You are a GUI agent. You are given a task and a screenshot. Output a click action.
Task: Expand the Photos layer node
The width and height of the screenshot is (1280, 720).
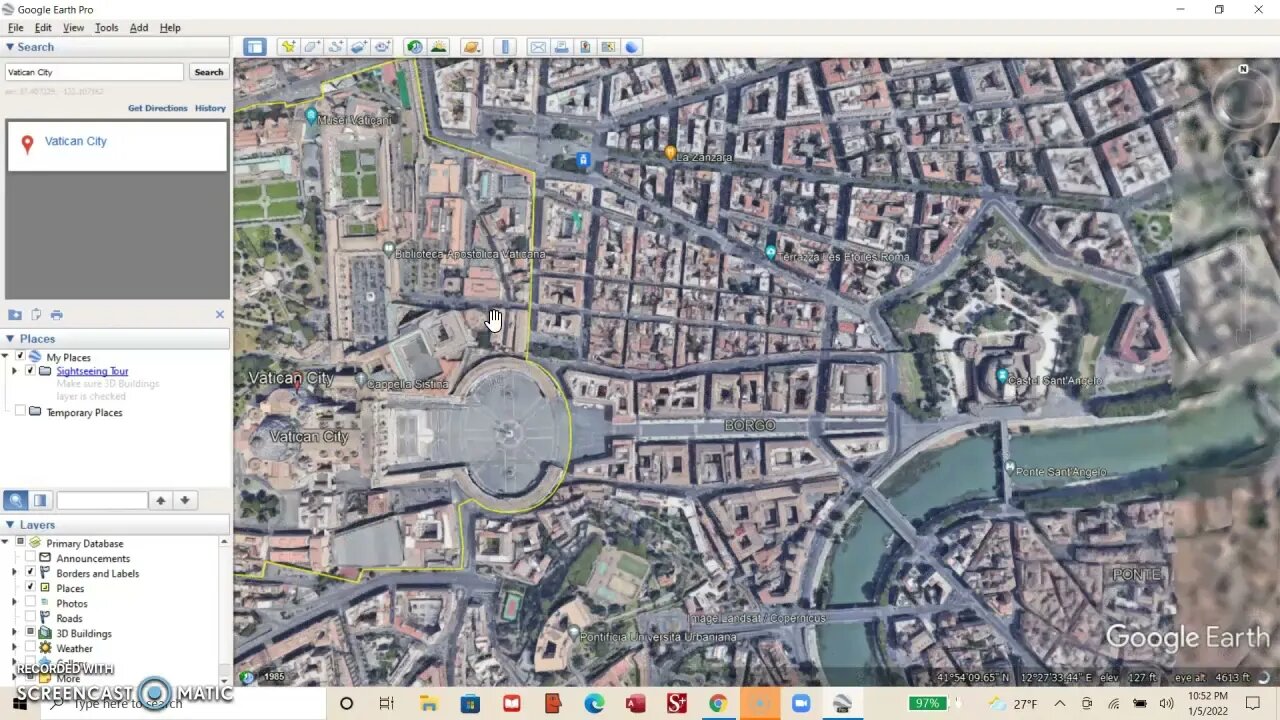14,603
